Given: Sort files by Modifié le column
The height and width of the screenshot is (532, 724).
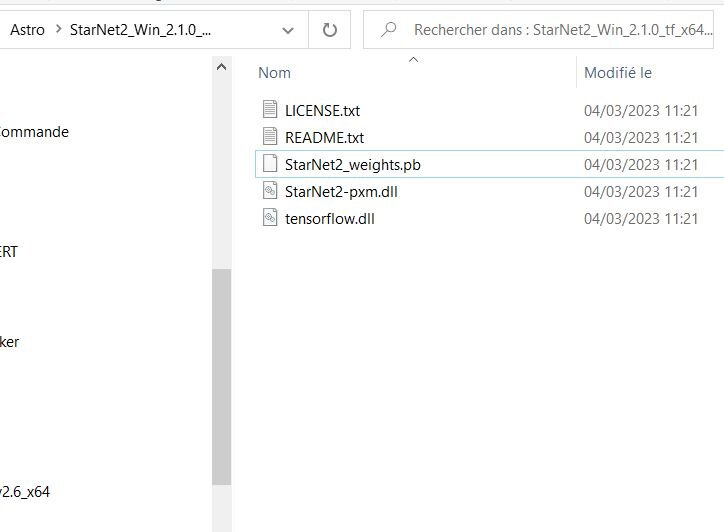Looking at the screenshot, I should click(x=618, y=73).
